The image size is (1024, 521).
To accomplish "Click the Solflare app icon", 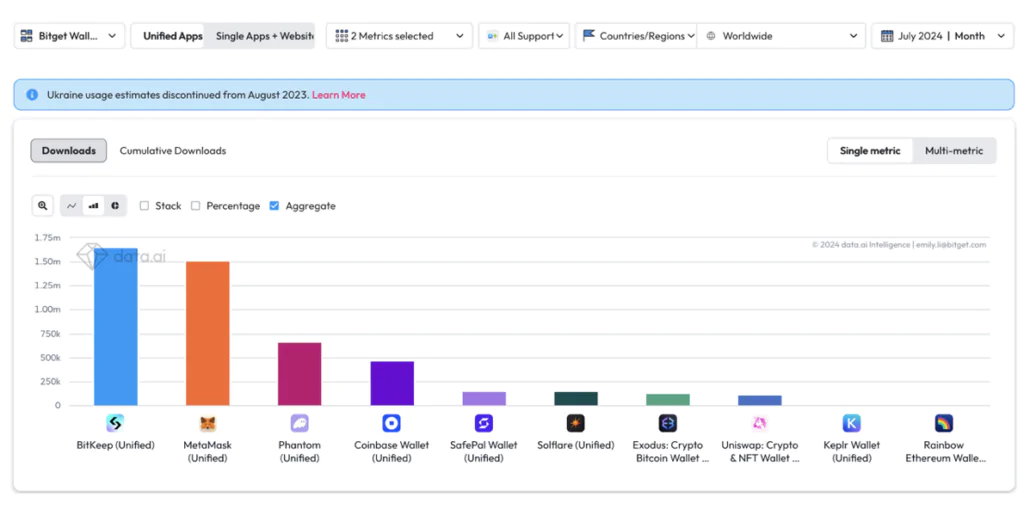I will click(x=575, y=423).
